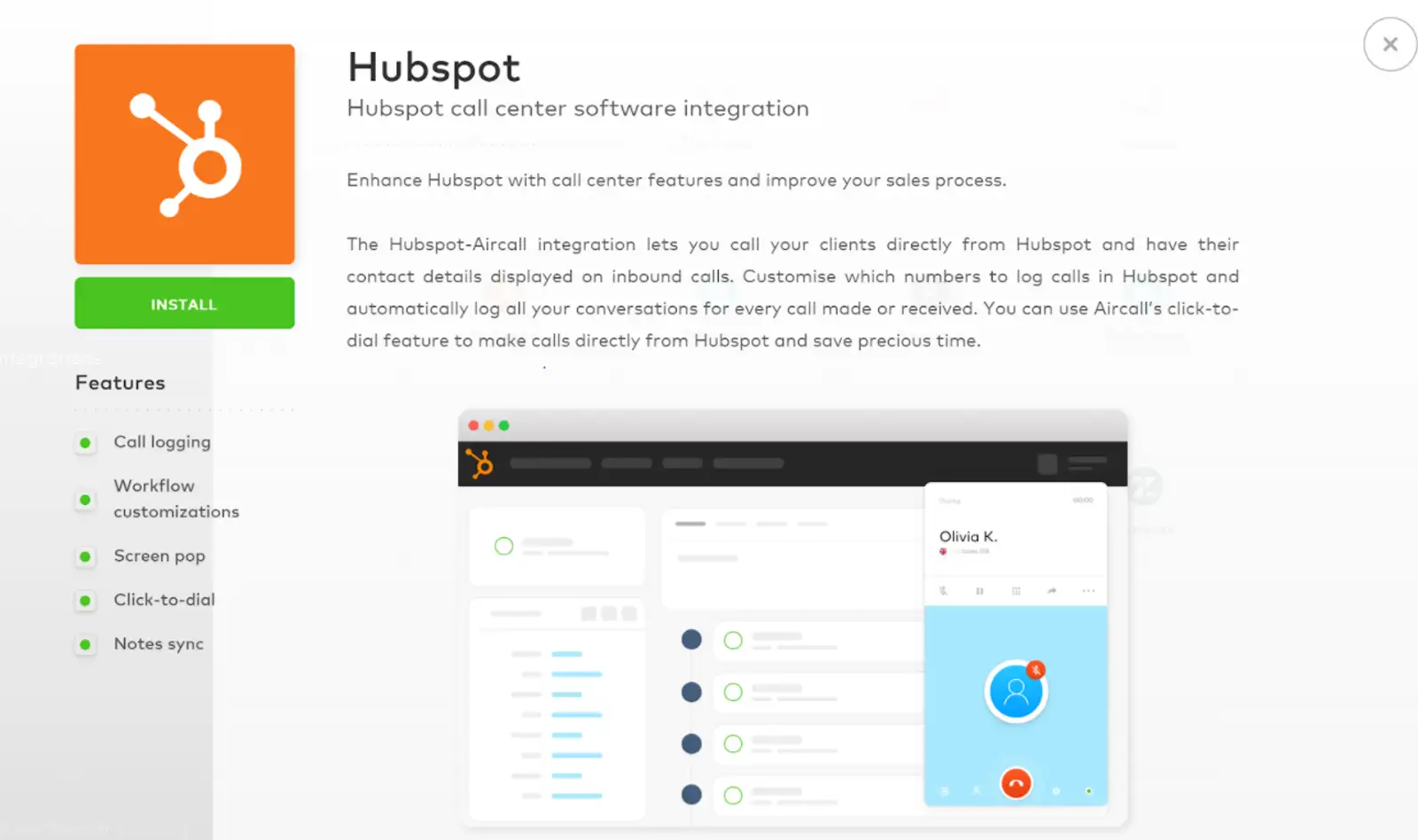This screenshot has height=840, width=1418.
Task: Click the "Enhance Hubspot with call center features" sentence
Action: [676, 180]
